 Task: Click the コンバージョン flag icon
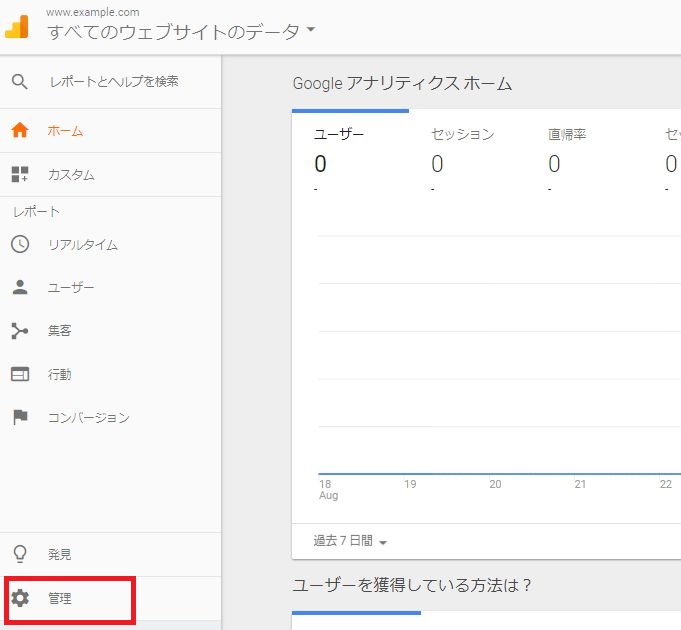click(x=20, y=417)
